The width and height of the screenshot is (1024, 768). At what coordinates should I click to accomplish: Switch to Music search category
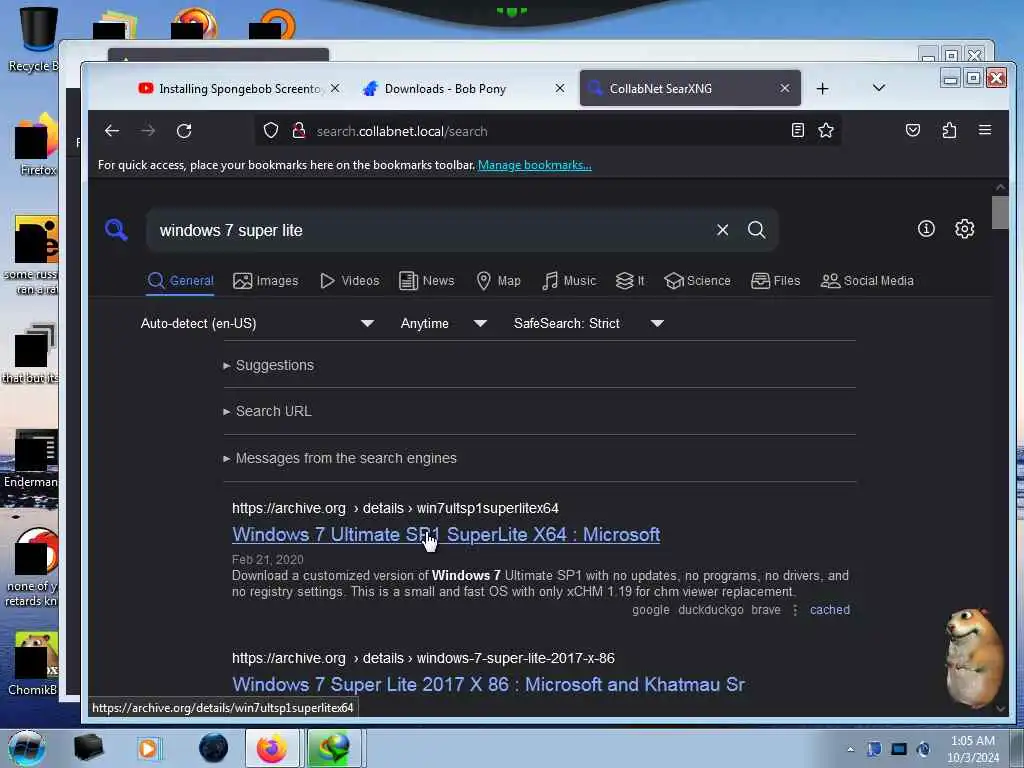569,281
